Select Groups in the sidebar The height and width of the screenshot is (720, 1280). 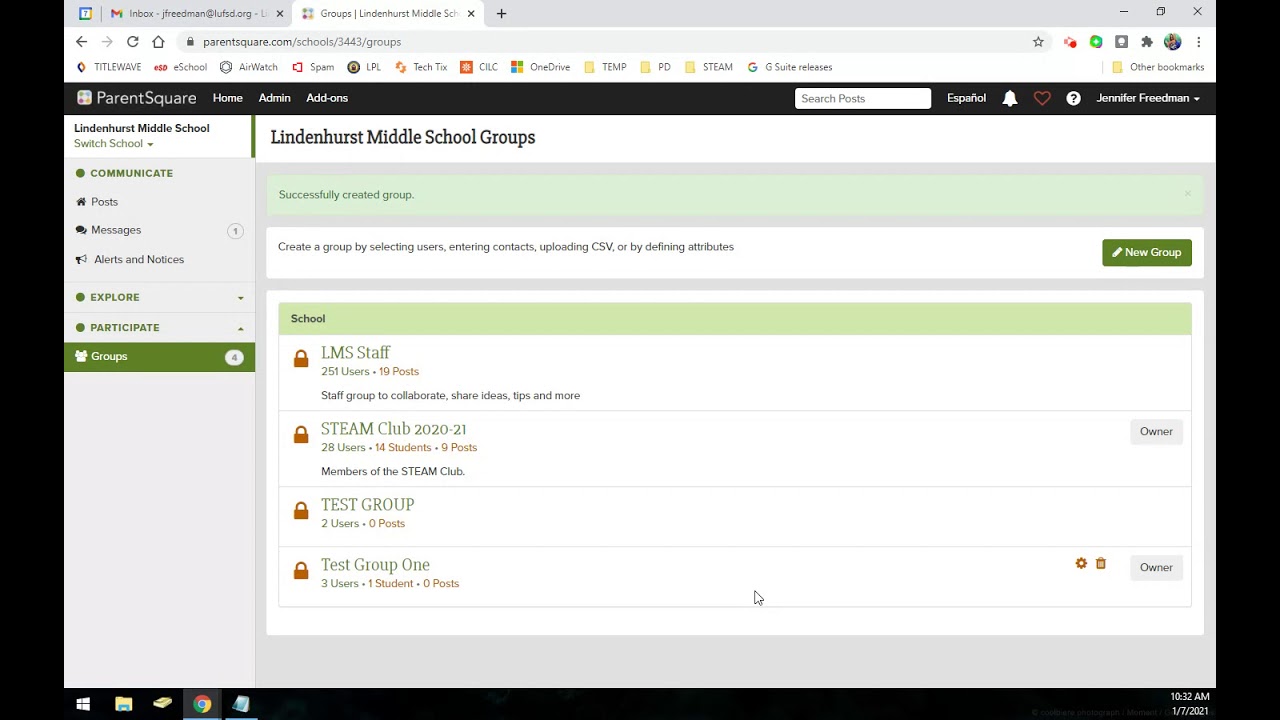pos(160,357)
